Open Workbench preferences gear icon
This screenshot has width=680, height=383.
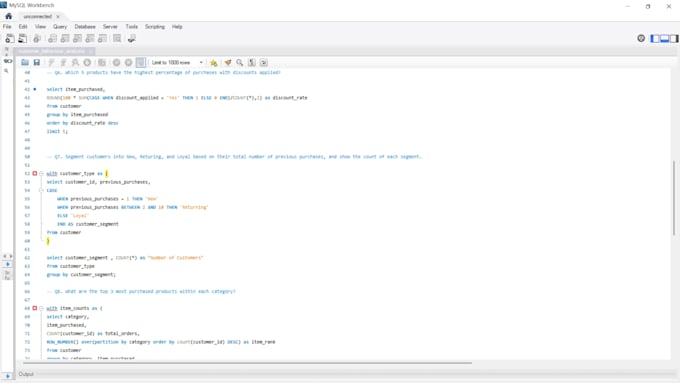pyautogui.click(x=641, y=38)
